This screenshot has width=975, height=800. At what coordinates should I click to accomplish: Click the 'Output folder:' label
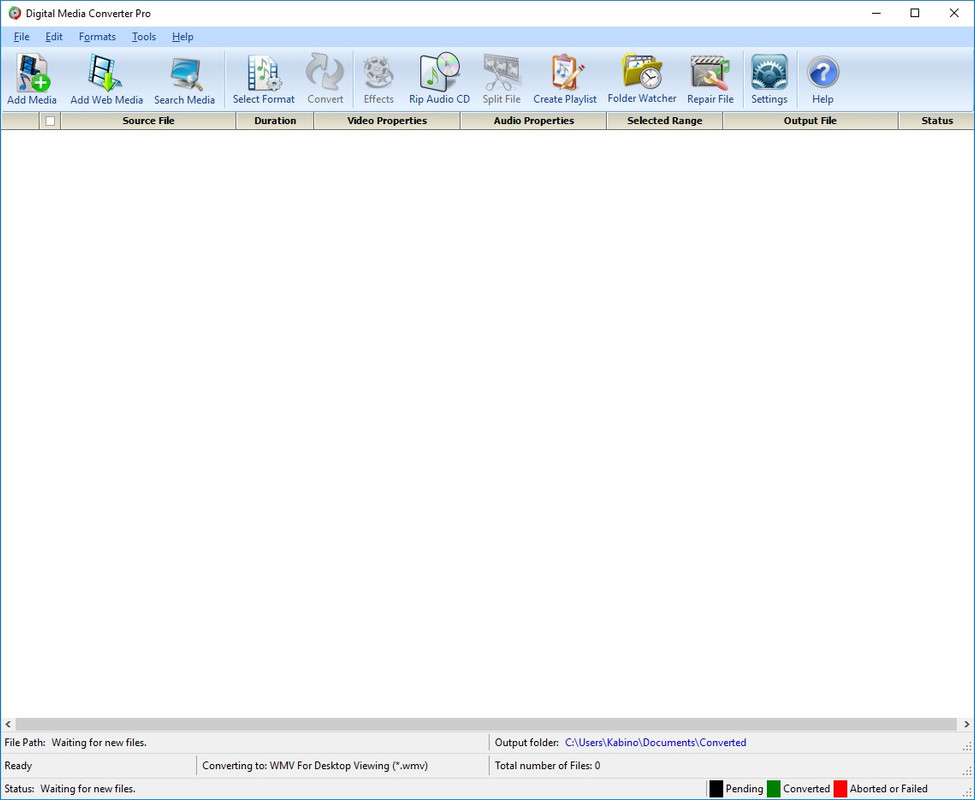(527, 742)
